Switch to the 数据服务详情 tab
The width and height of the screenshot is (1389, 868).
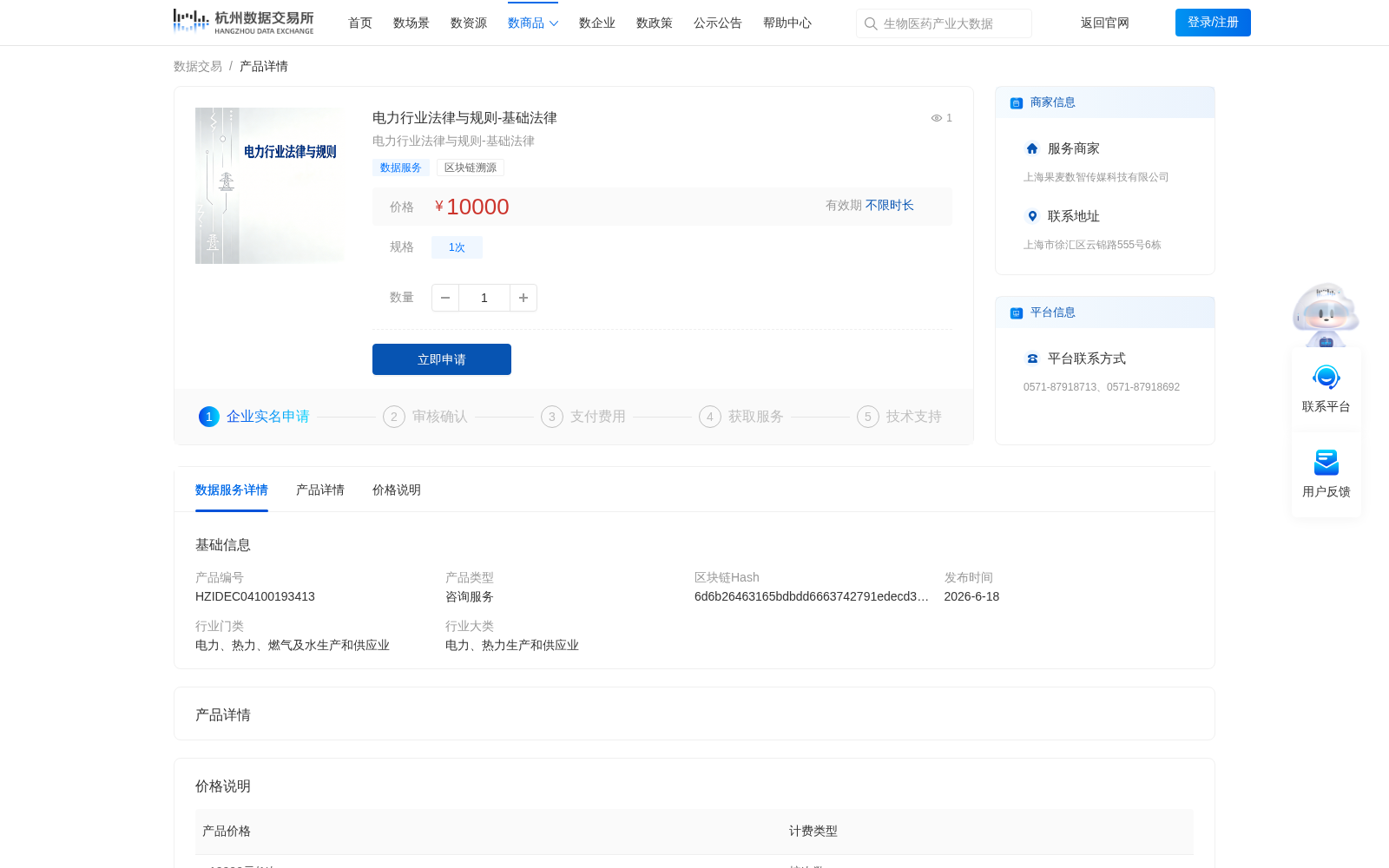tap(232, 490)
